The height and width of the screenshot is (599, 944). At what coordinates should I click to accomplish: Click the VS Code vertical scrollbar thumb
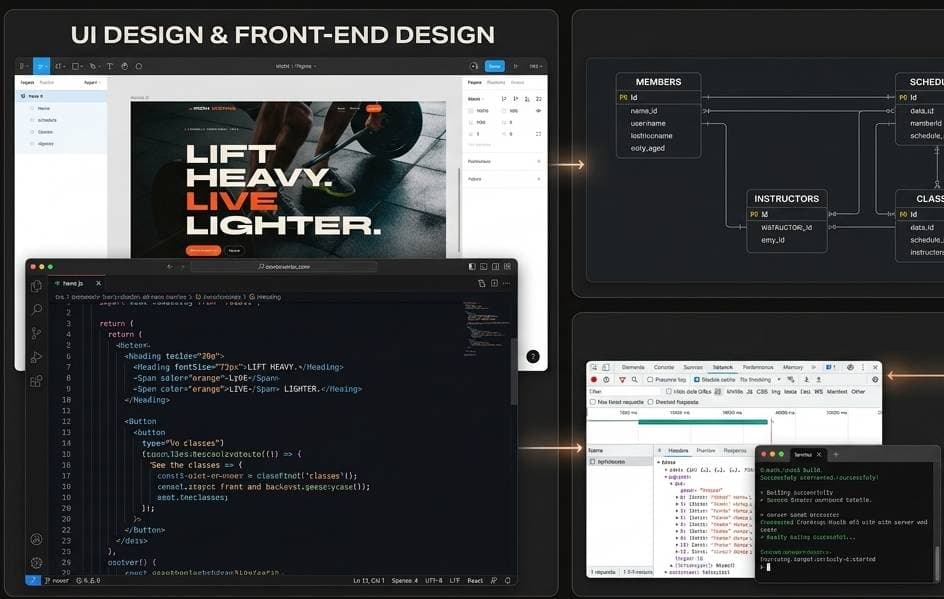pos(514,371)
